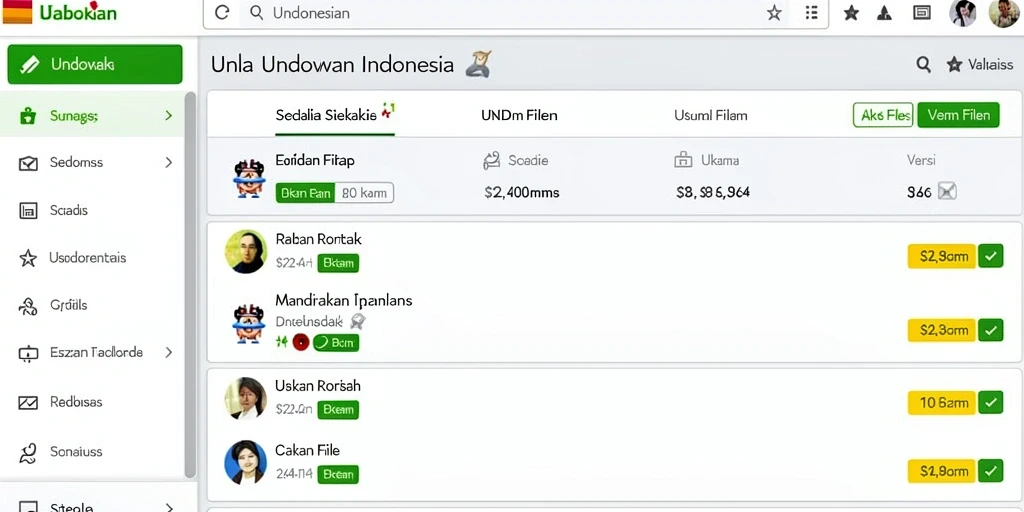Click the yellow price badge for Raban Rontak
Viewport: 1024px width, 512px height.
(942, 256)
